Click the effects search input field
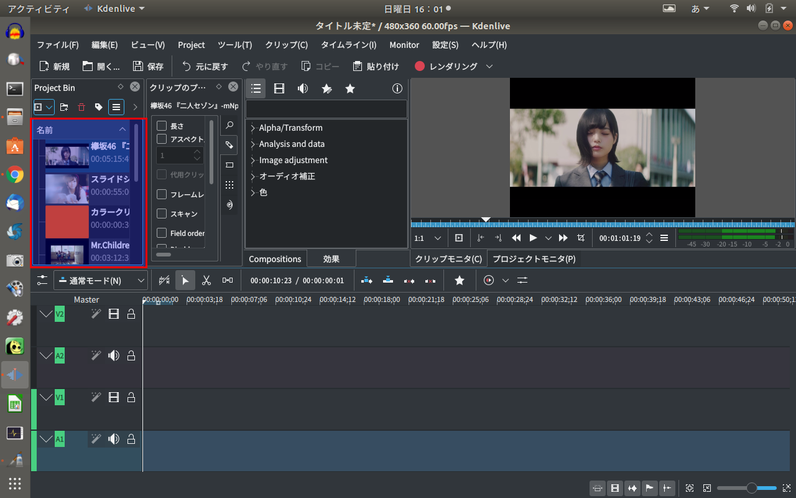This screenshot has width=796, height=498. 326,109
